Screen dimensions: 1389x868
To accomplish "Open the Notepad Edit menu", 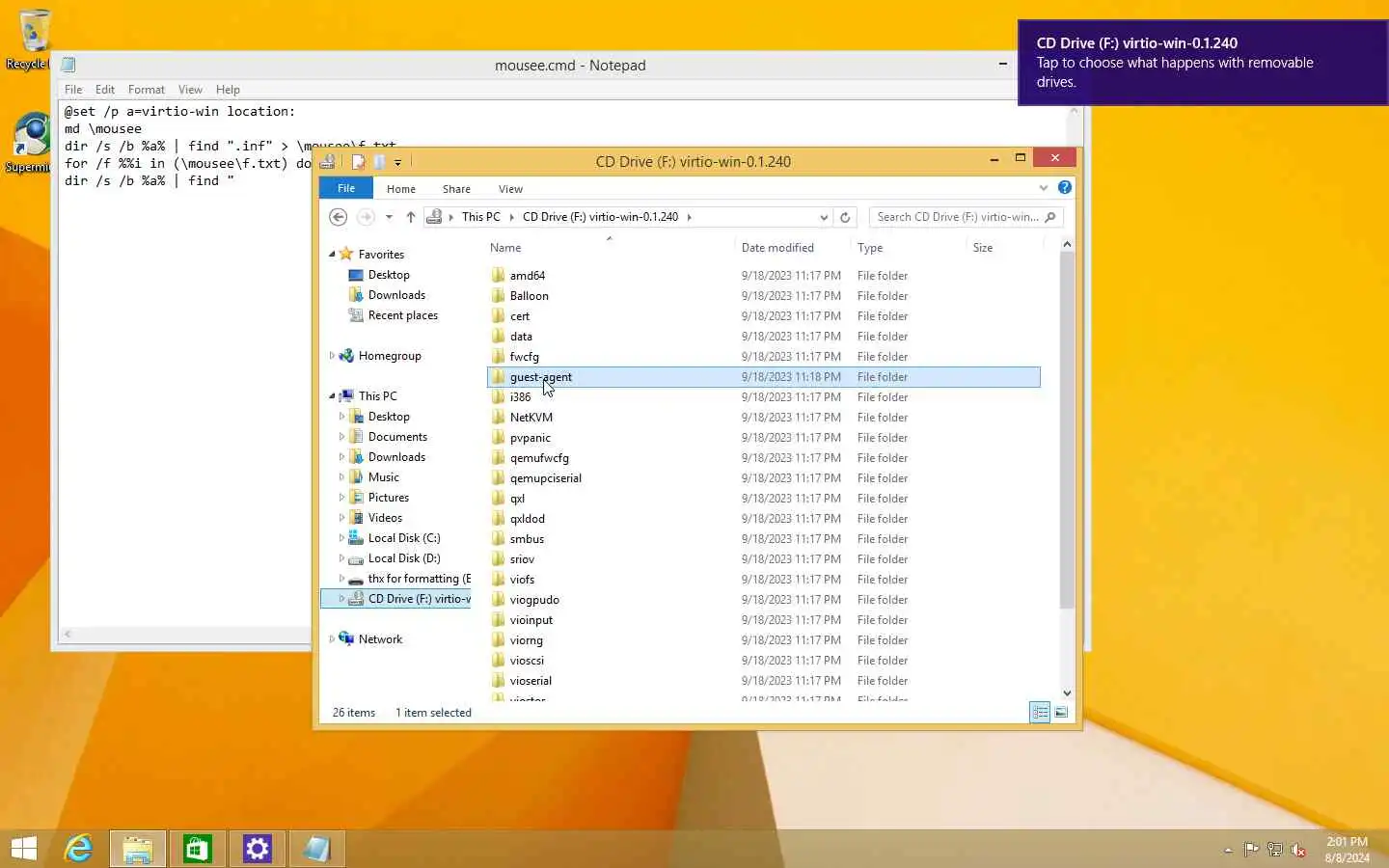I will click(105, 90).
